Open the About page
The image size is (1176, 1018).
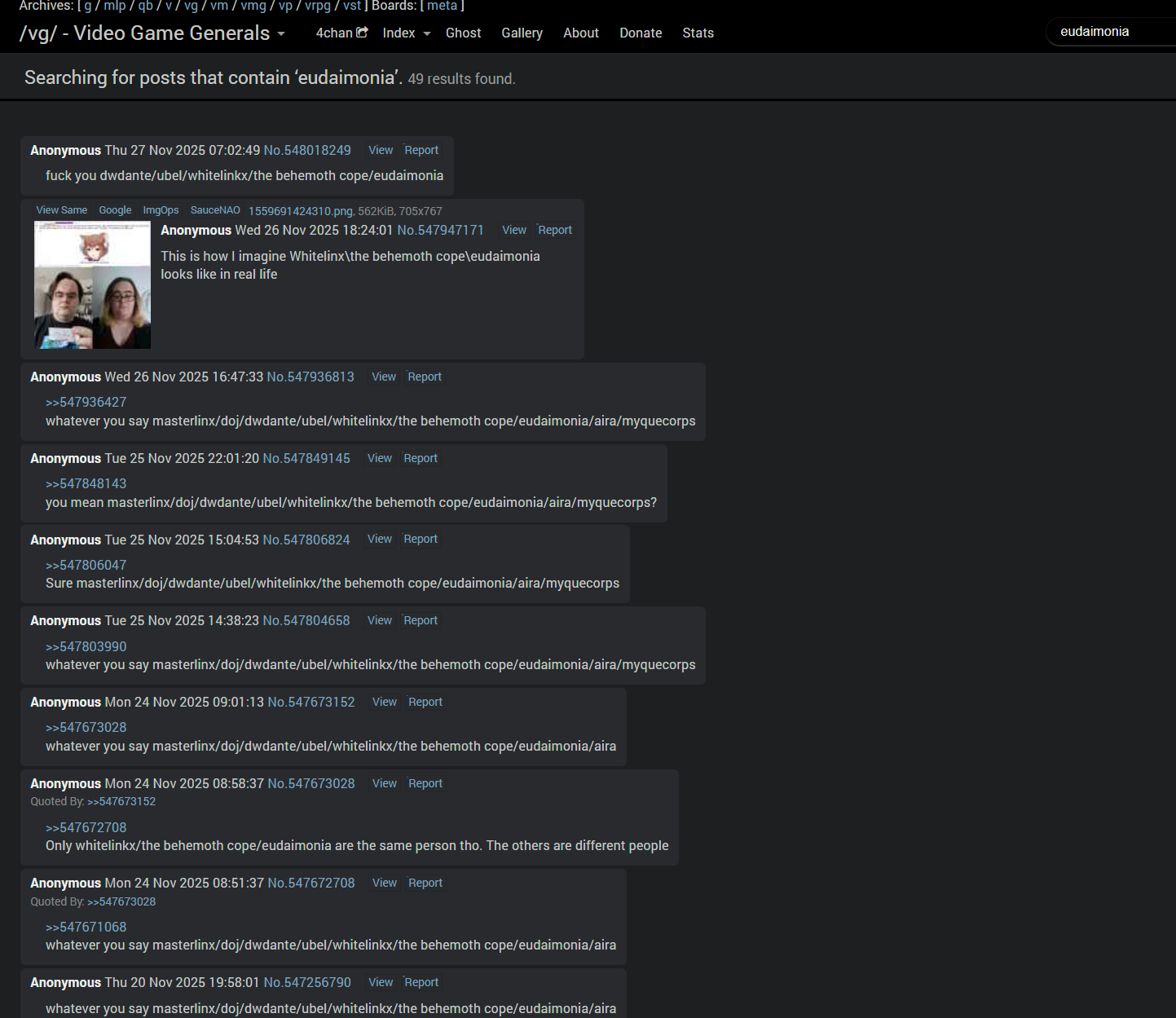coord(581,33)
